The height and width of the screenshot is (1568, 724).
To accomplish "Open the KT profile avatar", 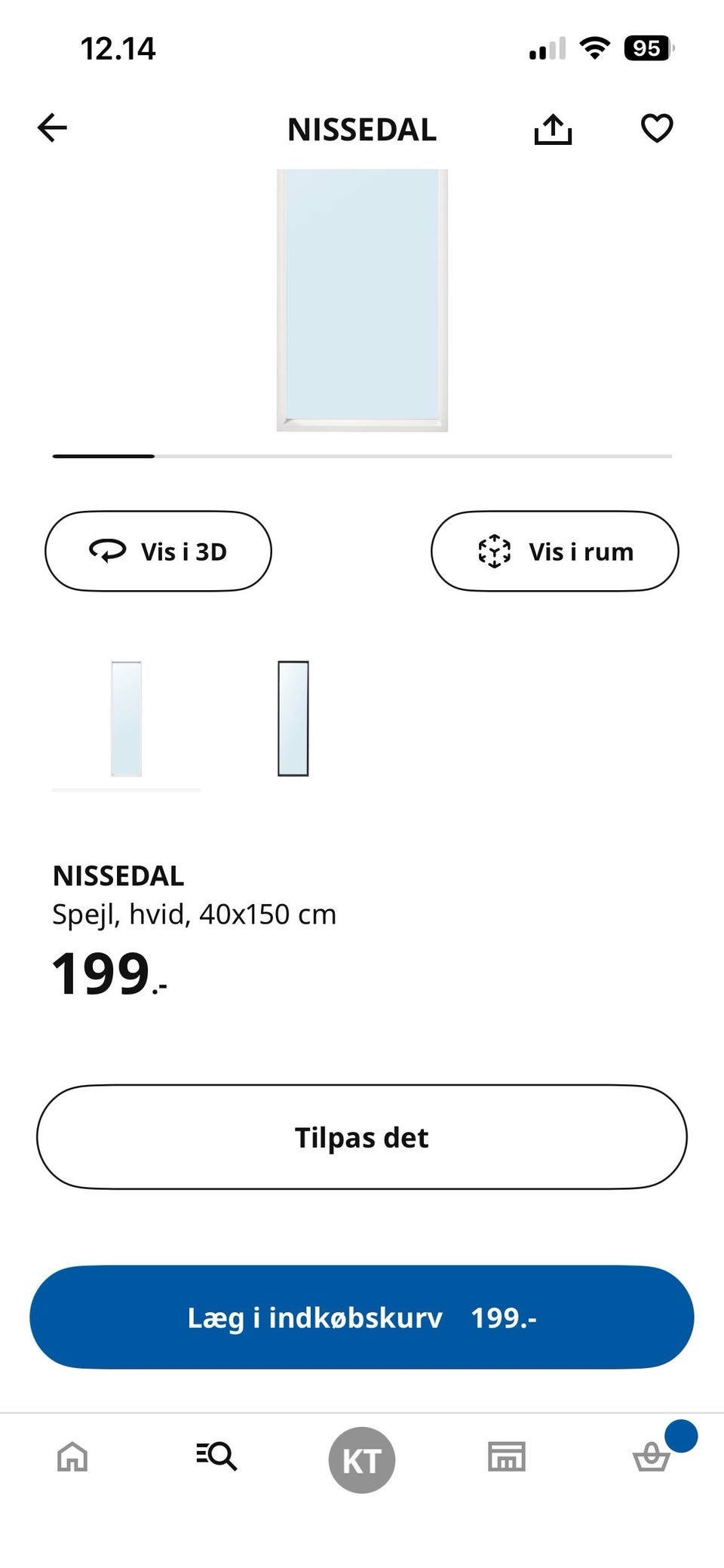I will [x=361, y=1460].
